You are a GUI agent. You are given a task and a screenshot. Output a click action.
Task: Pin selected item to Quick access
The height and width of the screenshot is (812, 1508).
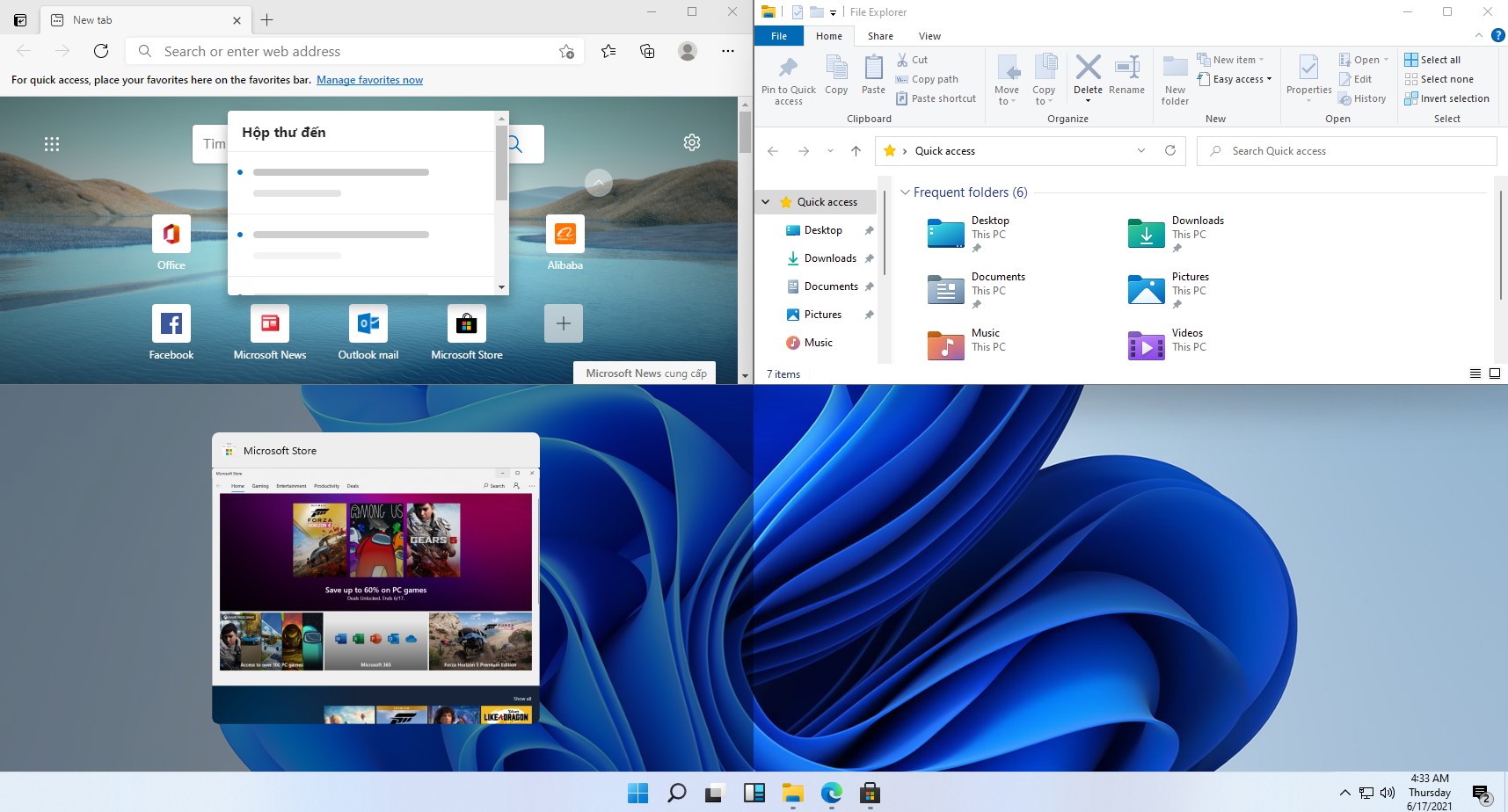click(788, 78)
